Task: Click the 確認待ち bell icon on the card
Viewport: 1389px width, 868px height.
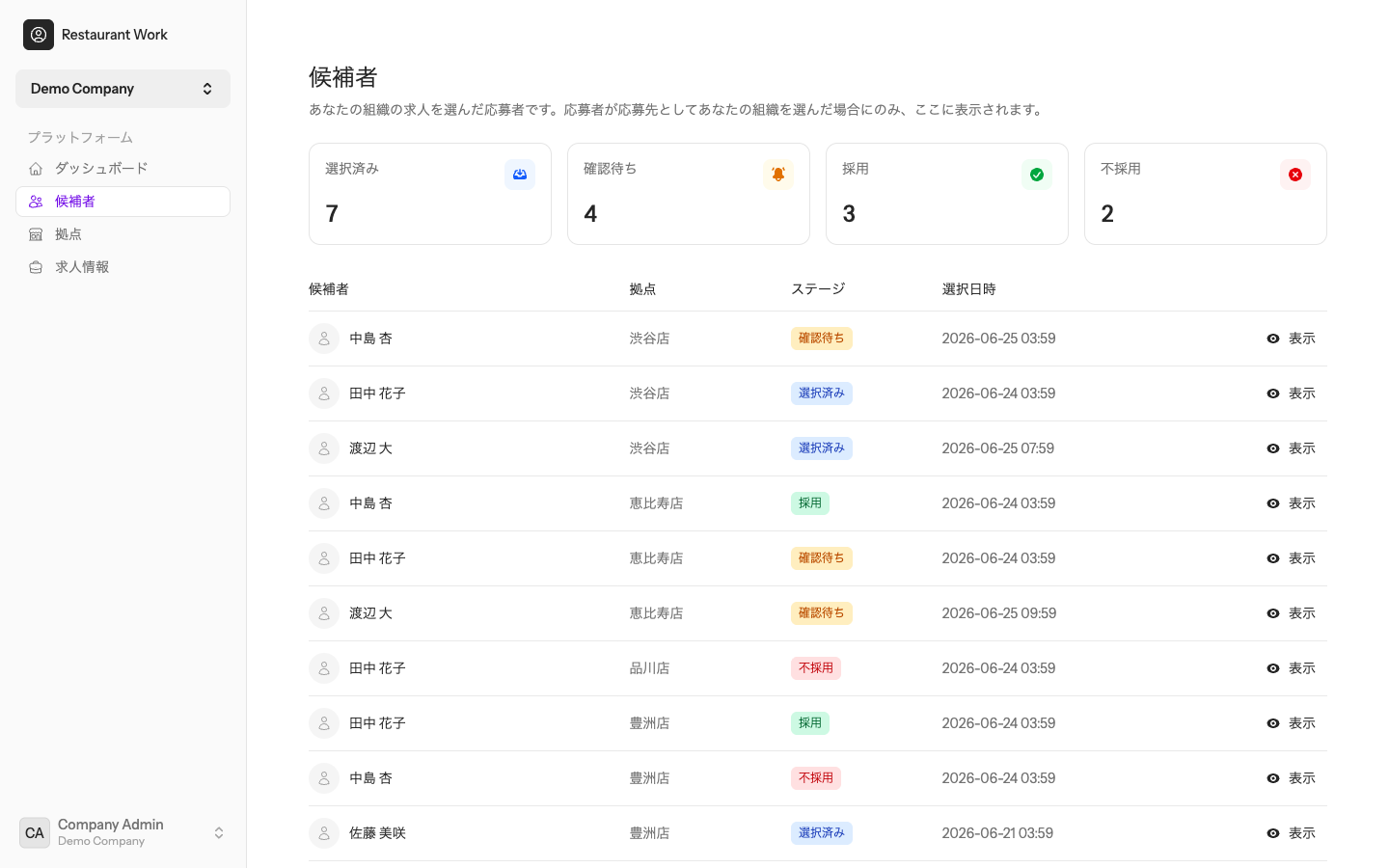Action: (778, 175)
